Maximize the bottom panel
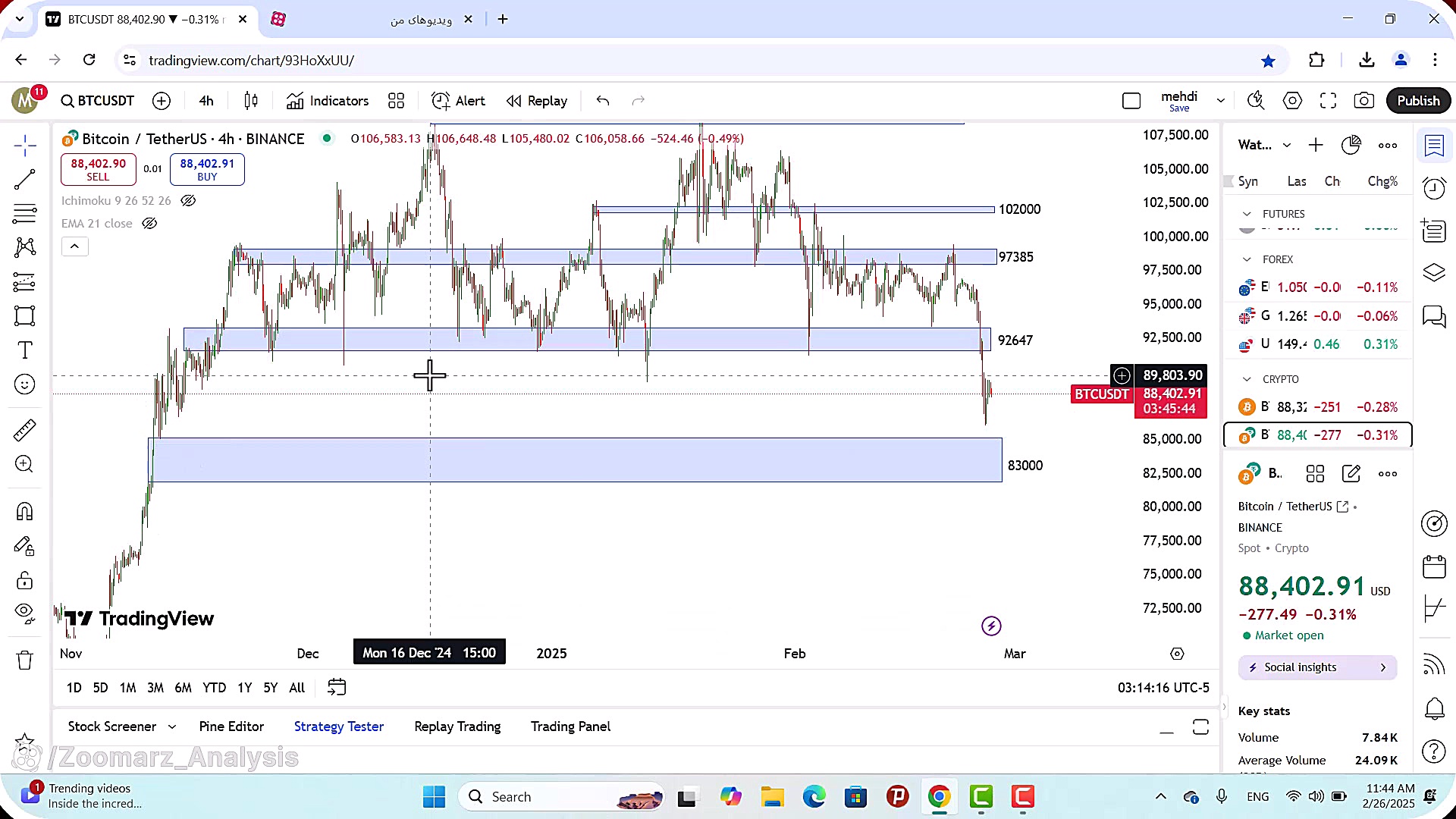Screen dimensions: 1456x819 coord(1200,728)
